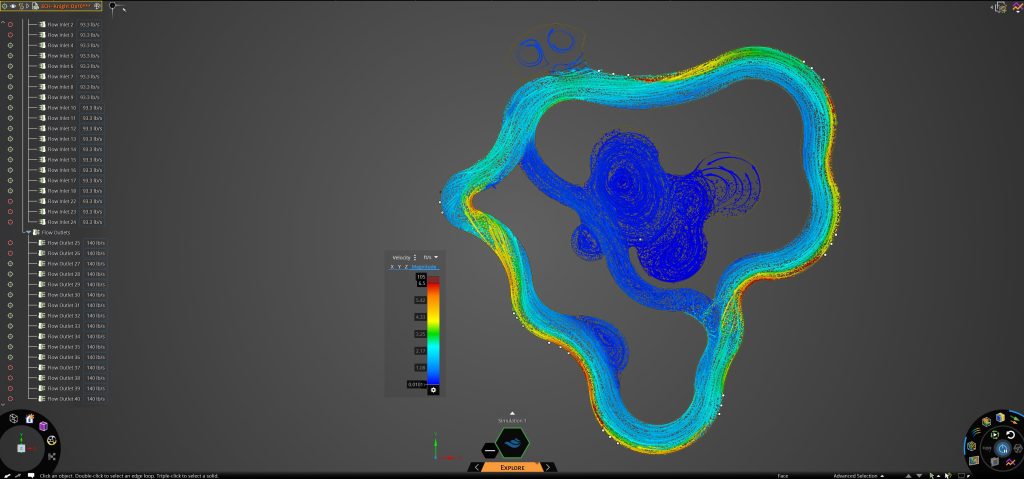The image size is (1024, 479).
Task: Click the home view icon in the view wheel
Action: click(29, 419)
